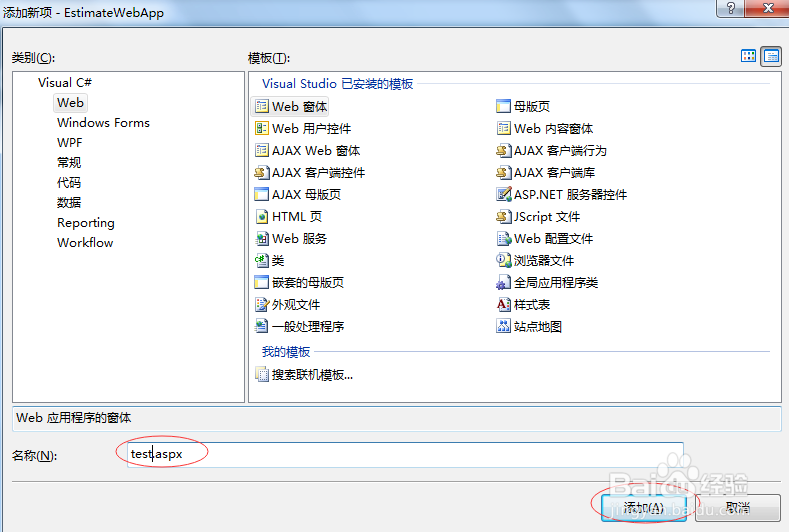The width and height of the screenshot is (789, 532).
Task: Click the 全局应用程序类 label
Action: pos(556,282)
